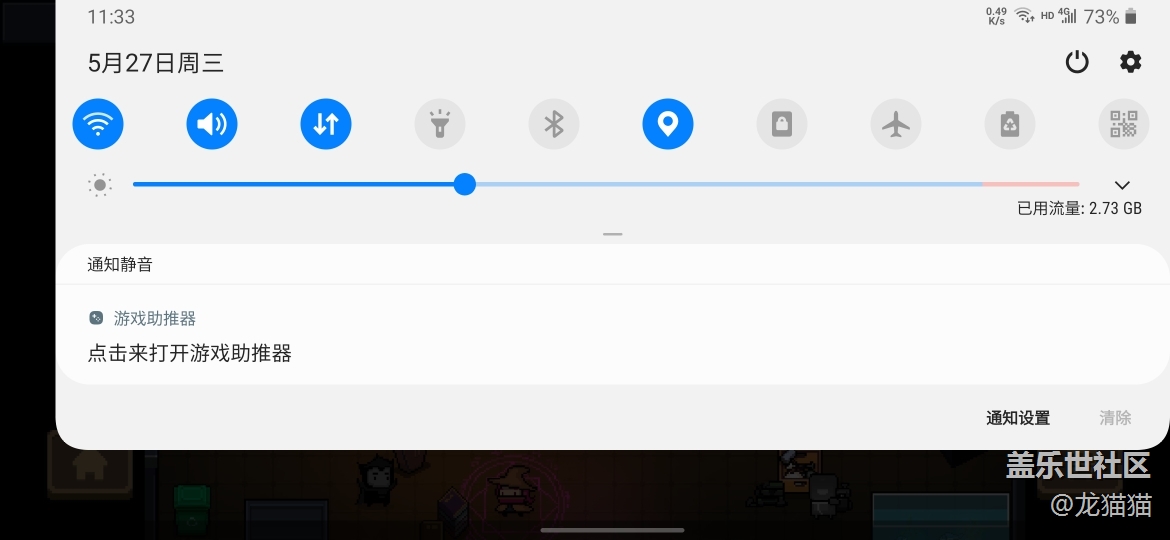Tap 清除 to clear notifications
The width and height of the screenshot is (1170, 540).
1115,418
